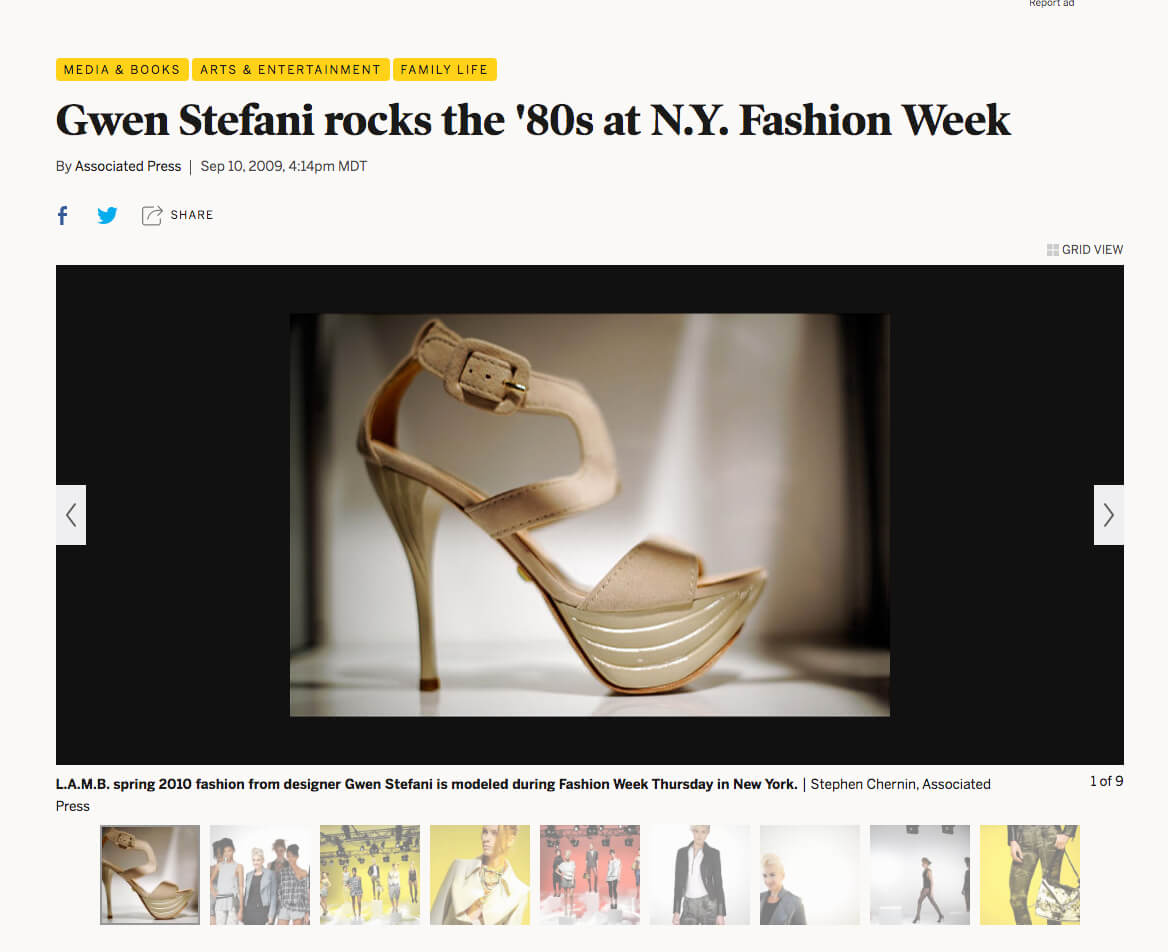Select the beige high-heel shoe thumbnail
Image resolution: width=1168 pixels, height=952 pixels.
click(150, 875)
